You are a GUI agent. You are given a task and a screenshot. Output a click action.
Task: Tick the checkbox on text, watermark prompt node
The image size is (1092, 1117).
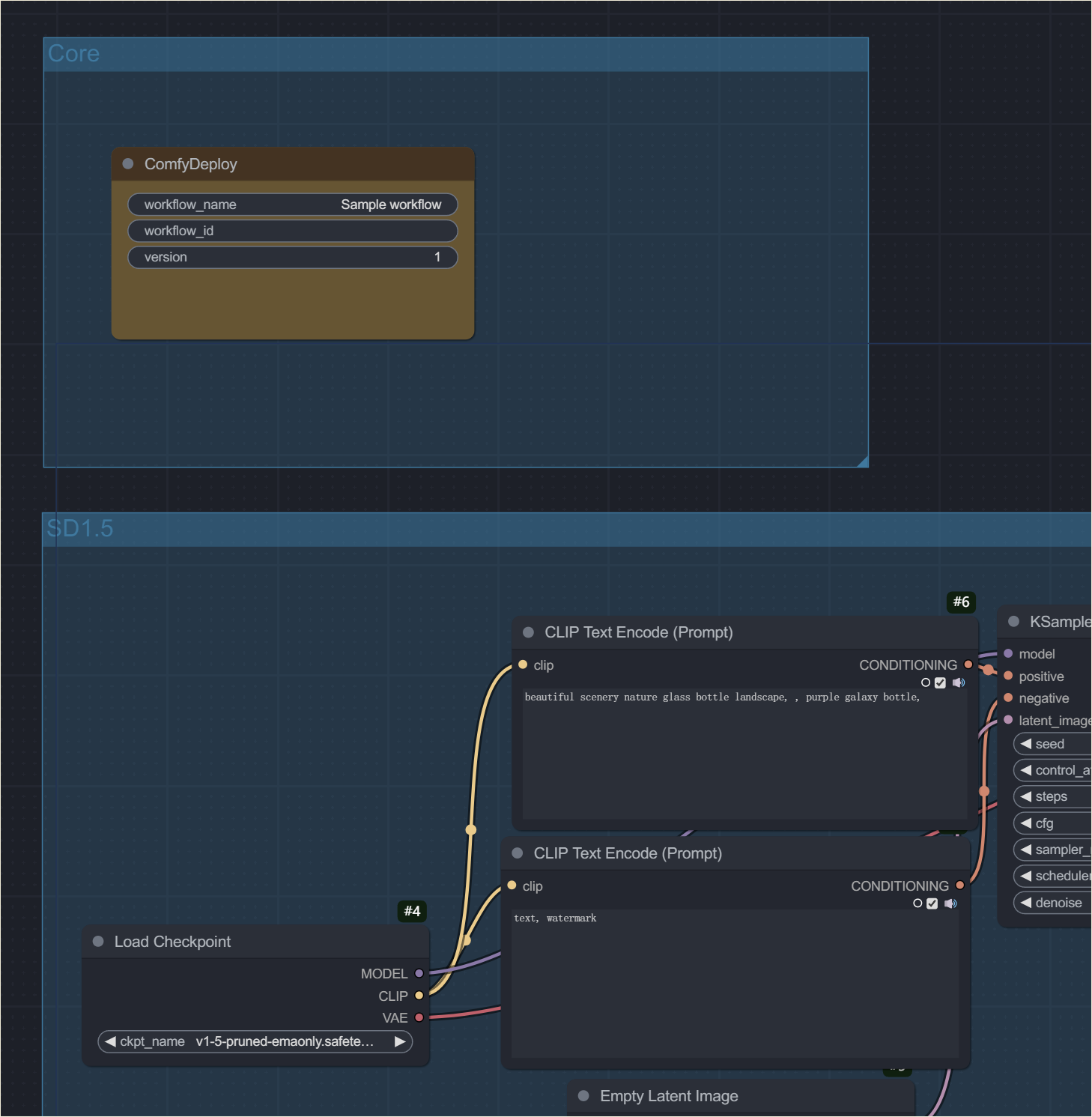point(932,903)
